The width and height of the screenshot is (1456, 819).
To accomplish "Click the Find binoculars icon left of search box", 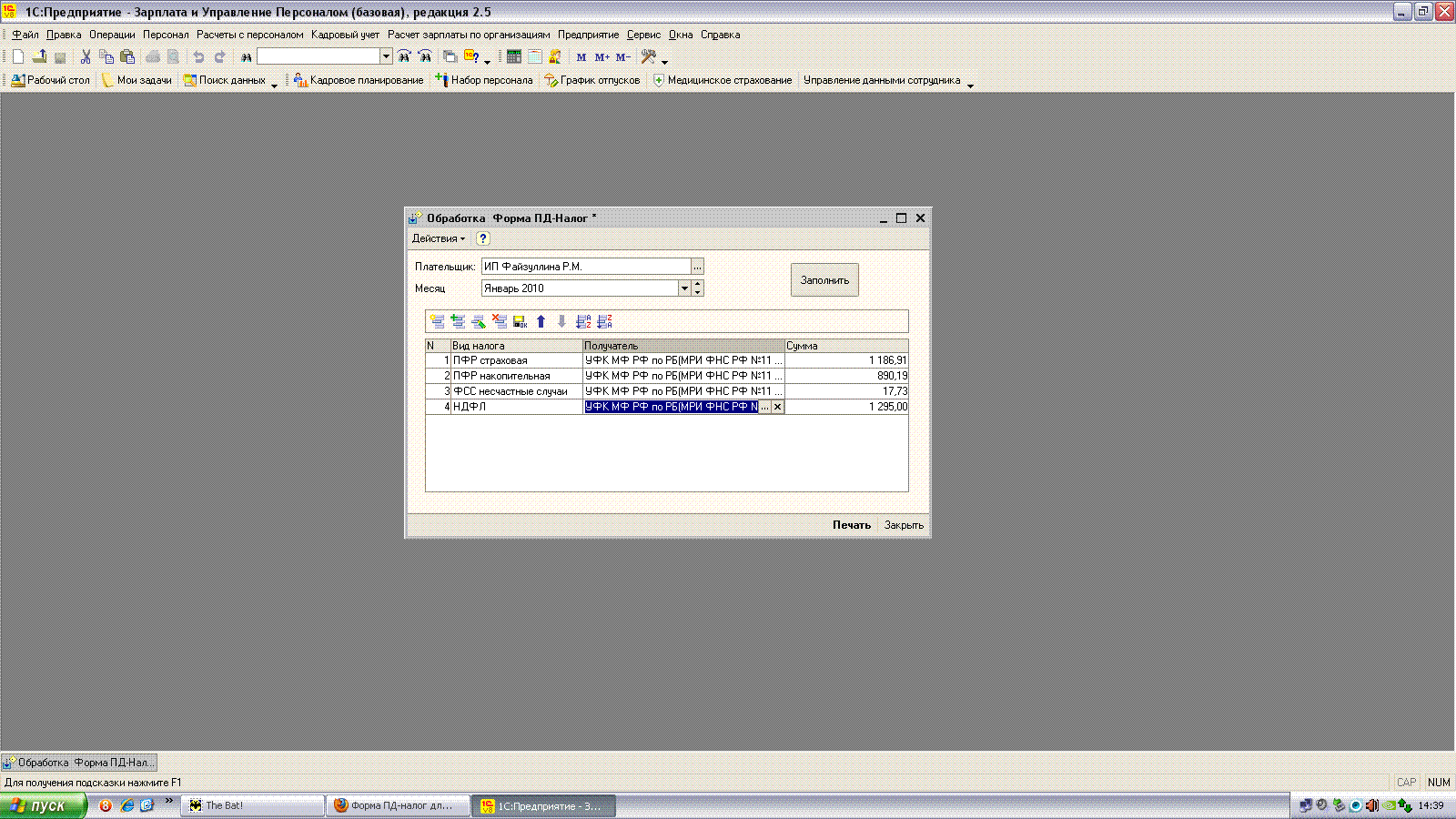I will (x=246, y=56).
